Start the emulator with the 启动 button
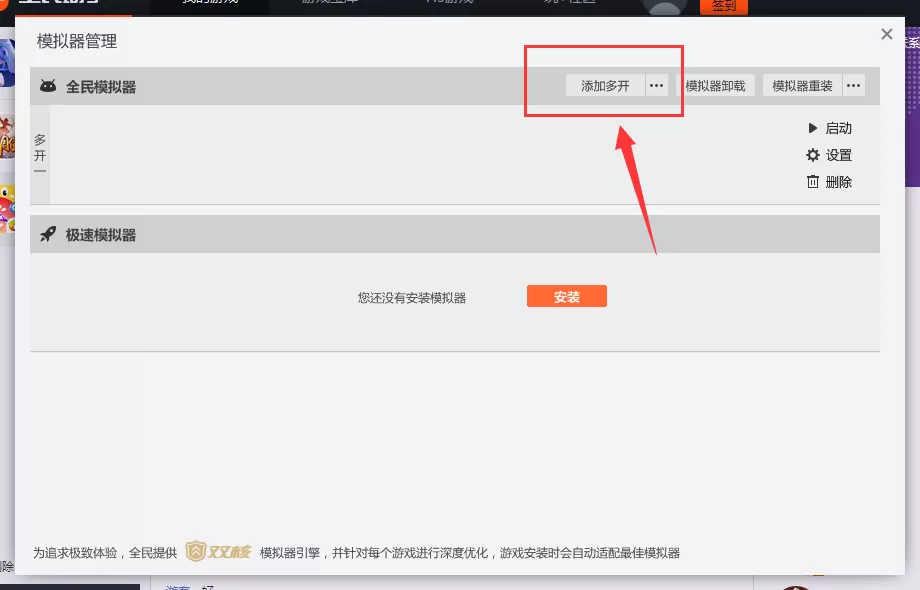 click(830, 128)
